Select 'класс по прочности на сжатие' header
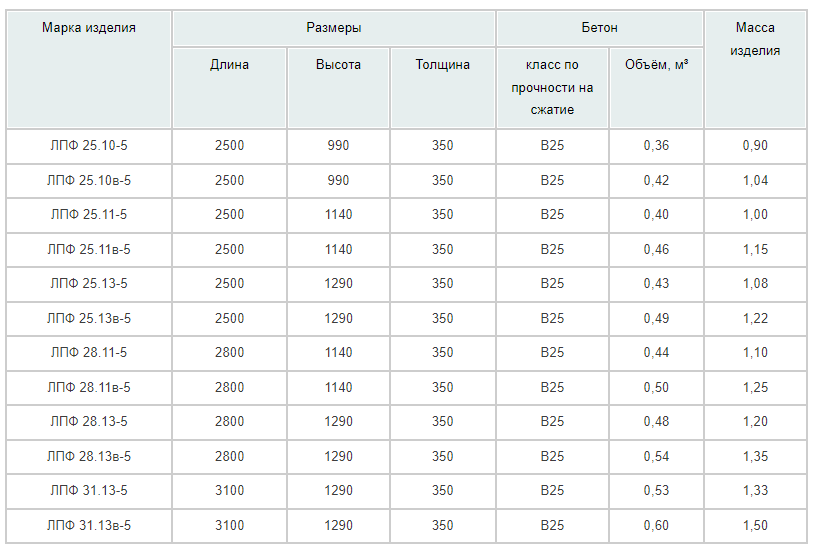Viewport: 814px width, 552px height. click(552, 88)
